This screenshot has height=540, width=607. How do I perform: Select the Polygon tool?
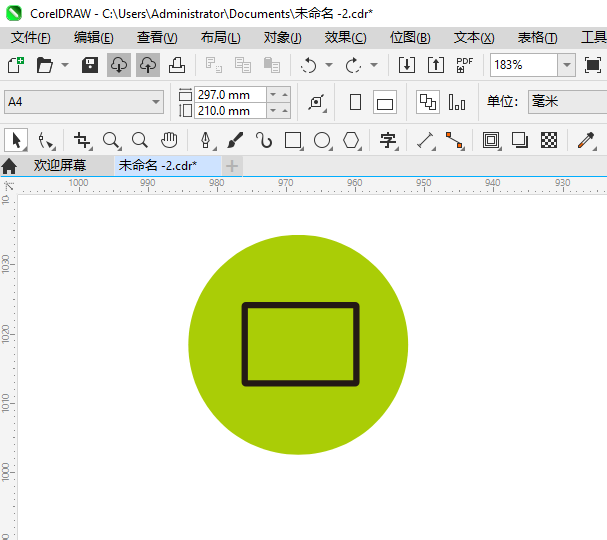[x=351, y=140]
